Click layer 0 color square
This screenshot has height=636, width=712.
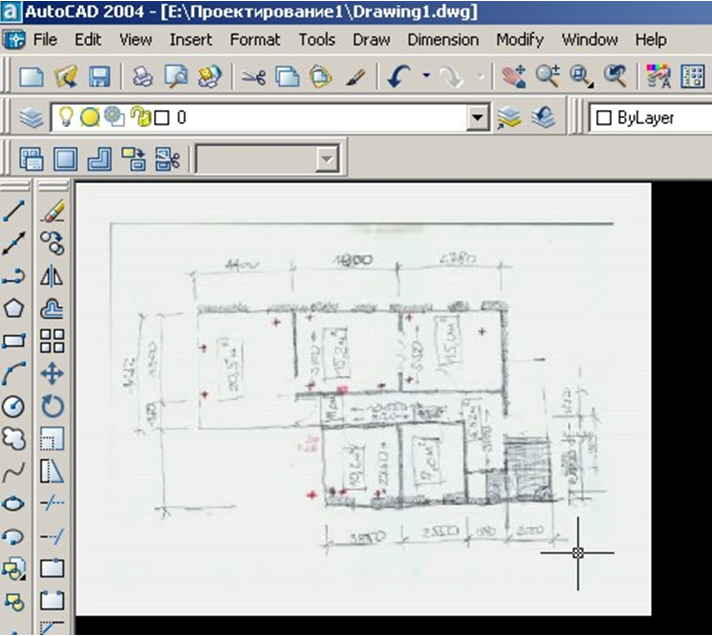click(162, 118)
